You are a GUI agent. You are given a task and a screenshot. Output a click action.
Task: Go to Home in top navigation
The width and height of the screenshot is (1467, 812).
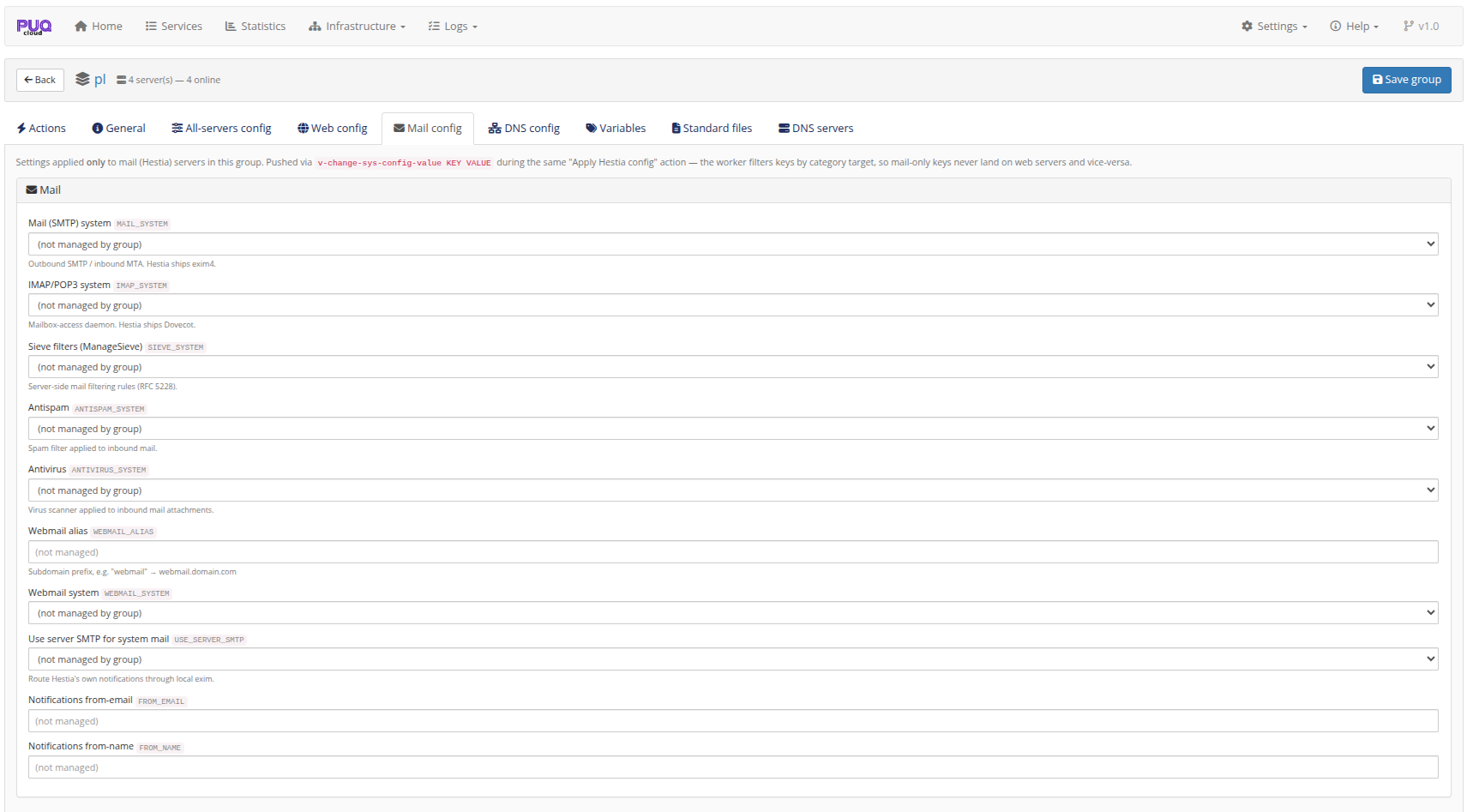tap(99, 27)
